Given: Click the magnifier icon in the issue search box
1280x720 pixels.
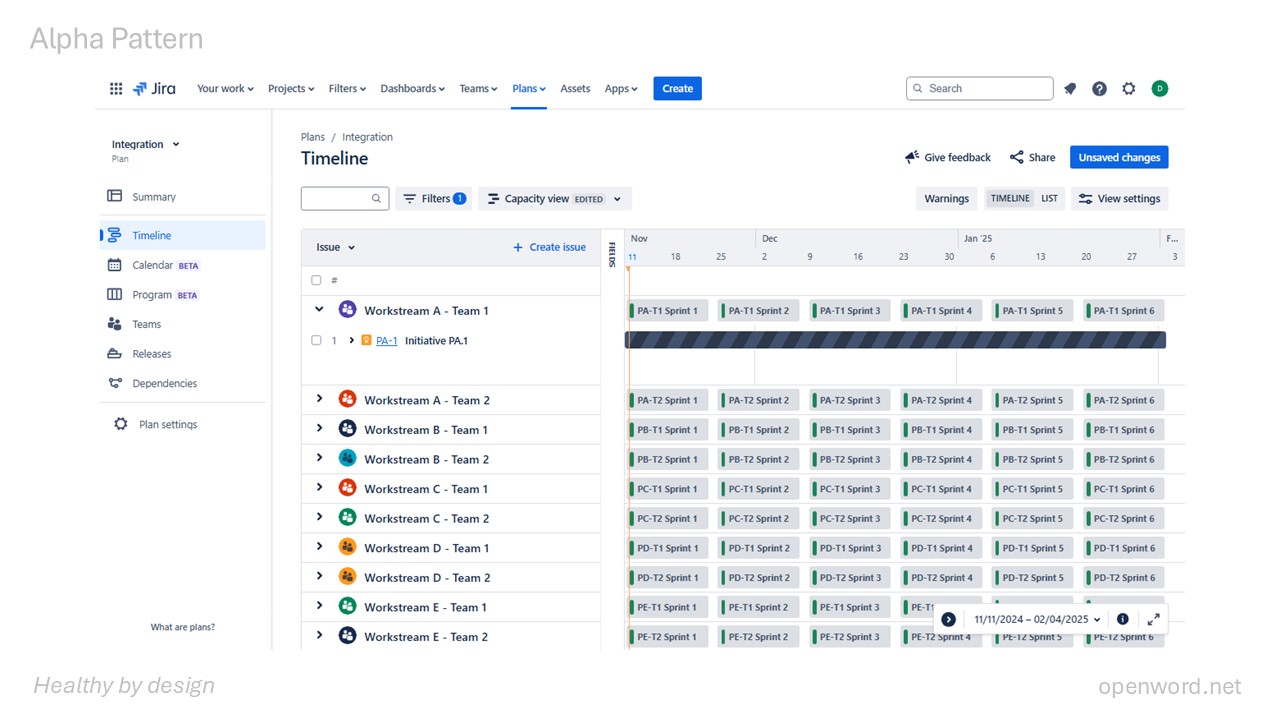Looking at the screenshot, I should (x=376, y=198).
